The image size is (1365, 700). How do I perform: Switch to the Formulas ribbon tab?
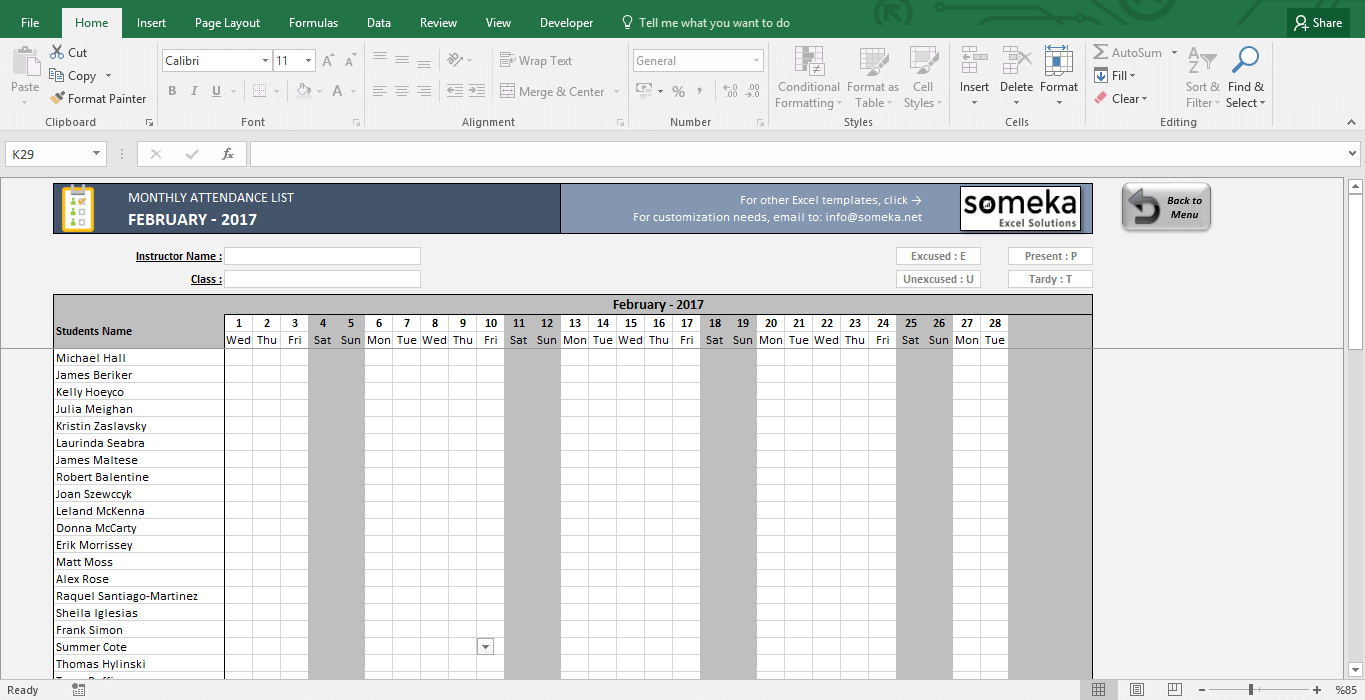pos(313,23)
